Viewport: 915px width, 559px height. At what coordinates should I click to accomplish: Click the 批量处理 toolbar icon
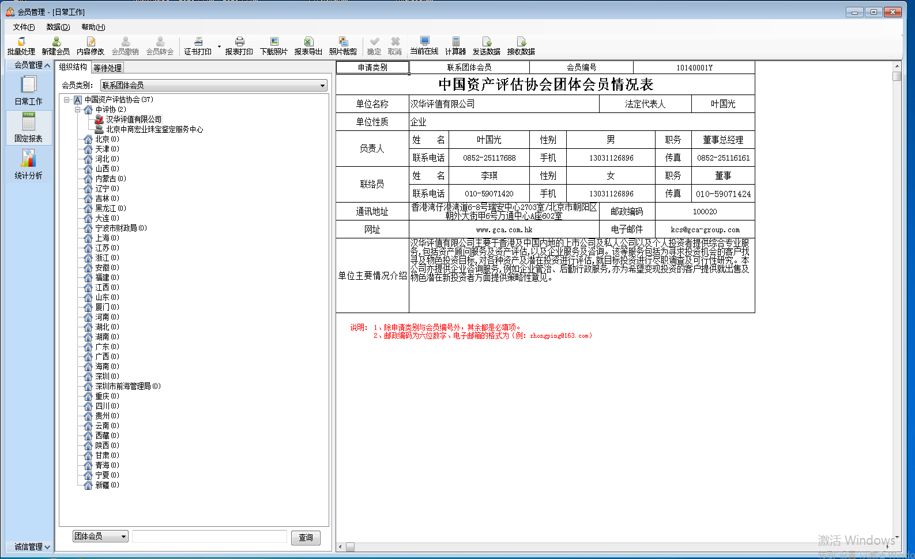pos(20,45)
